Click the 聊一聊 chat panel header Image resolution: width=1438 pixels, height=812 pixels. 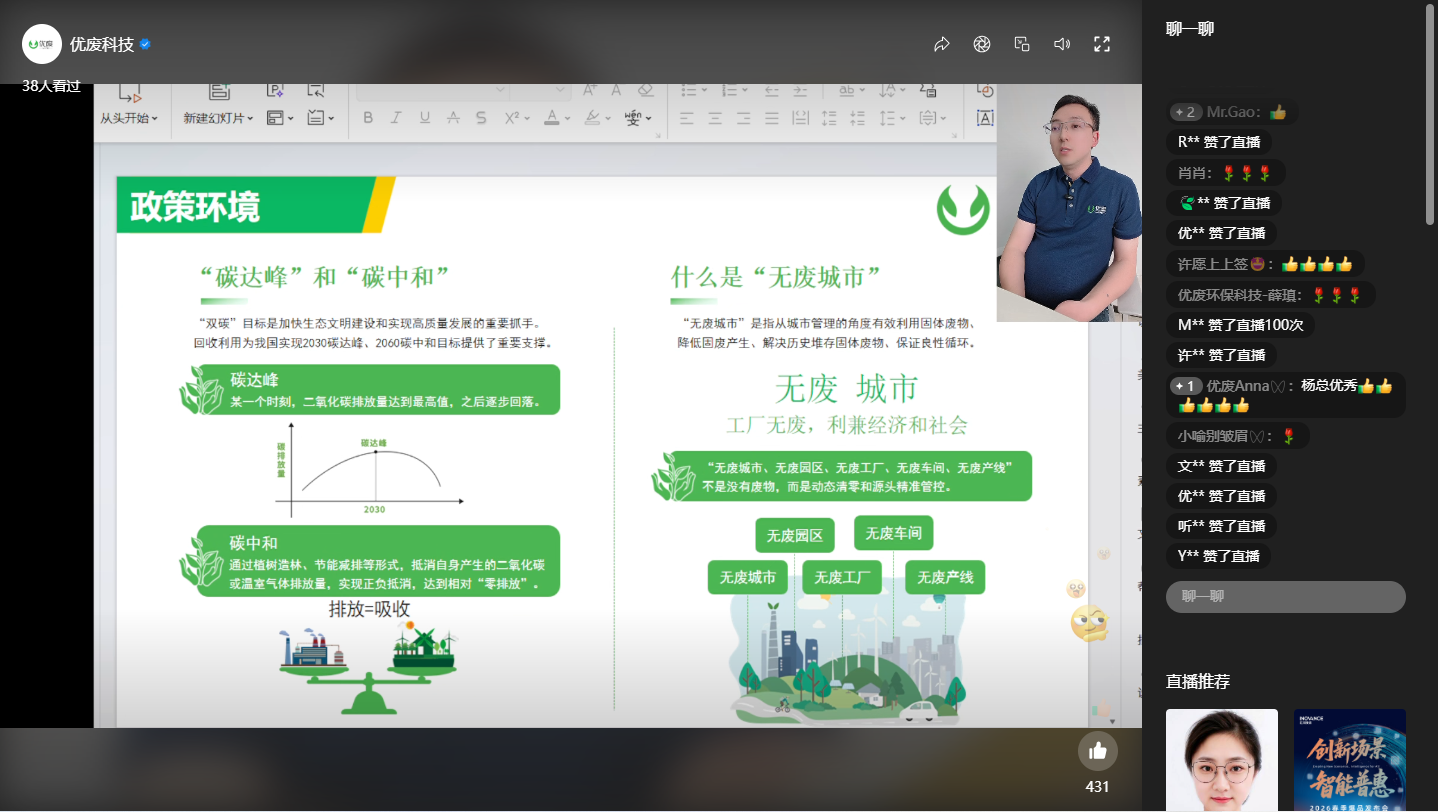click(1190, 29)
